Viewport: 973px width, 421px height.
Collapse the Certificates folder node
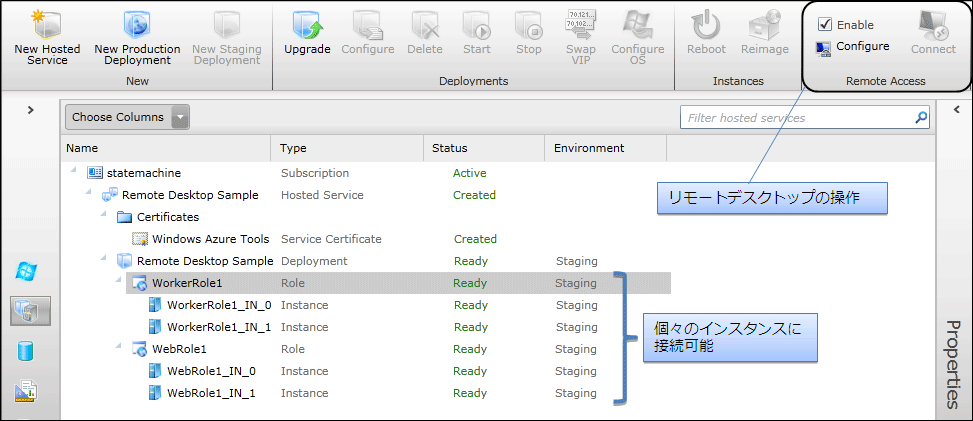coord(104,215)
